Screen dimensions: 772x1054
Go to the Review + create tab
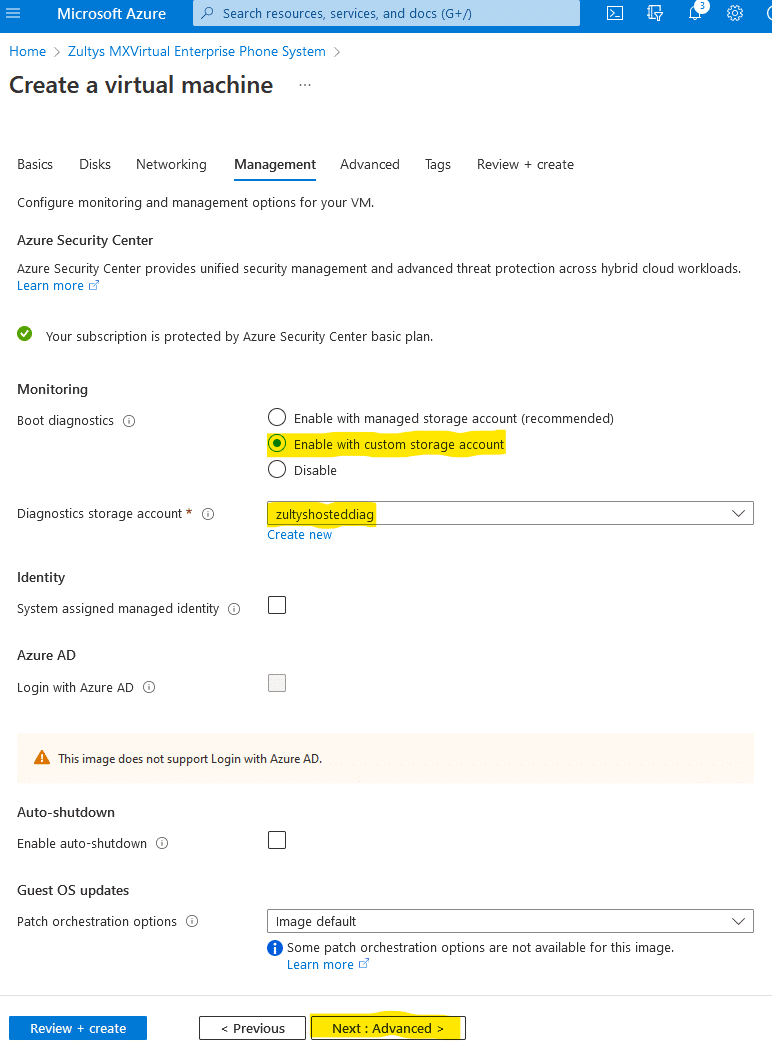click(525, 165)
